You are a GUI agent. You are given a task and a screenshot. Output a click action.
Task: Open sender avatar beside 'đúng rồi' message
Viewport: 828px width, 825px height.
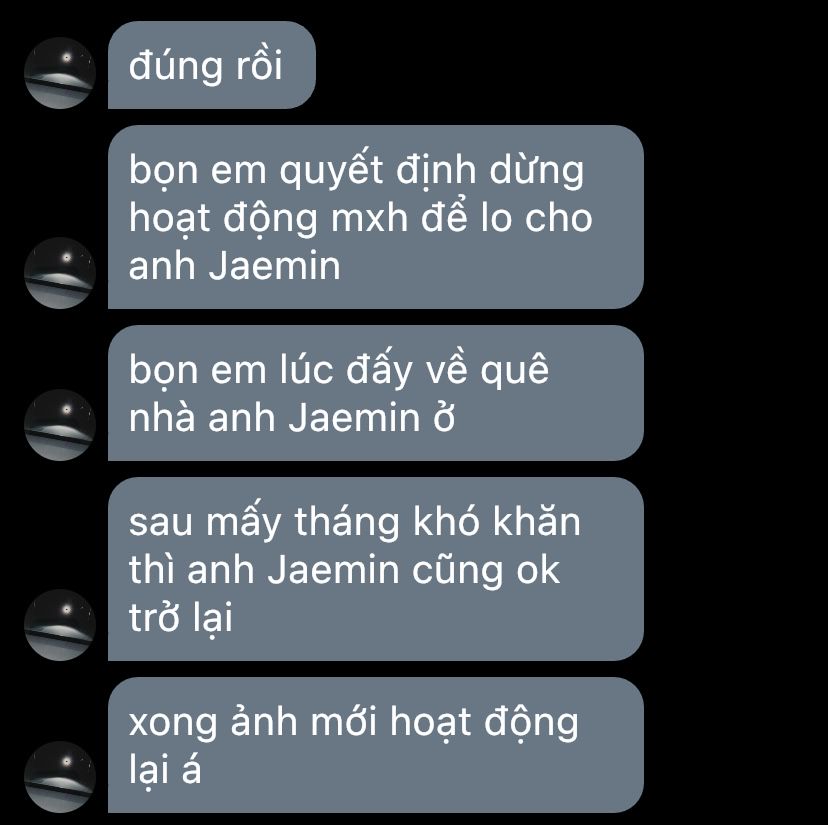click(60, 73)
